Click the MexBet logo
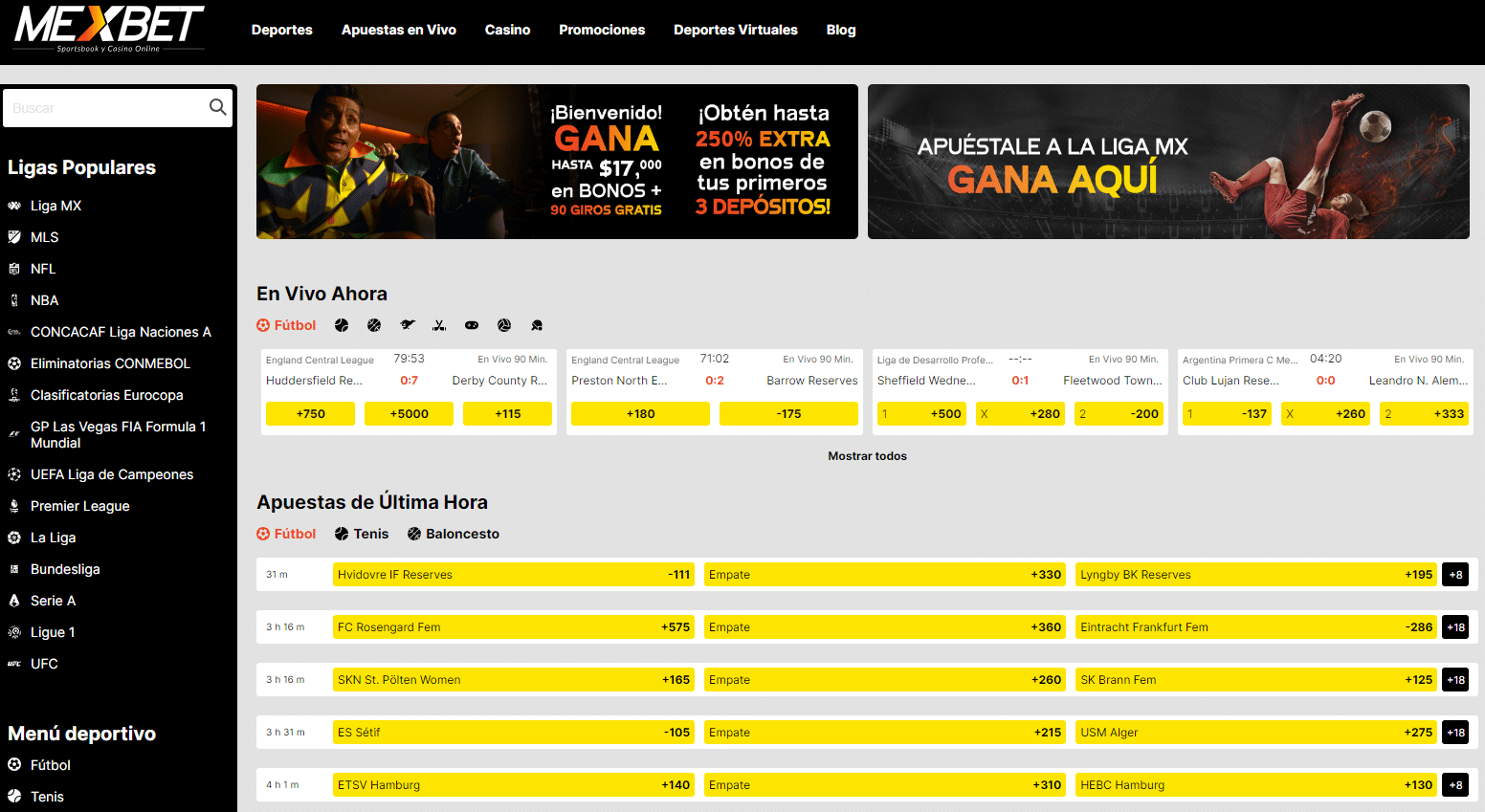Viewport: 1485px width, 812px height. click(x=109, y=28)
